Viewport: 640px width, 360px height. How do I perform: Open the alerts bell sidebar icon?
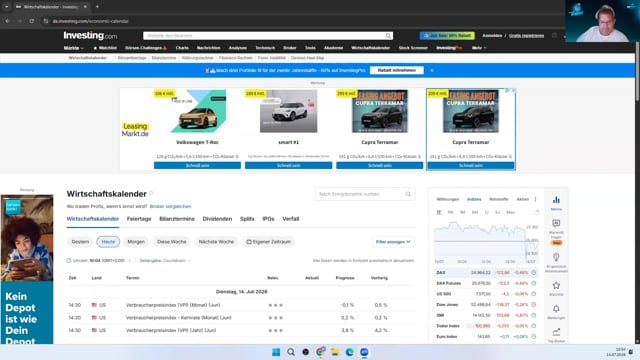pyautogui.click(x=556, y=309)
